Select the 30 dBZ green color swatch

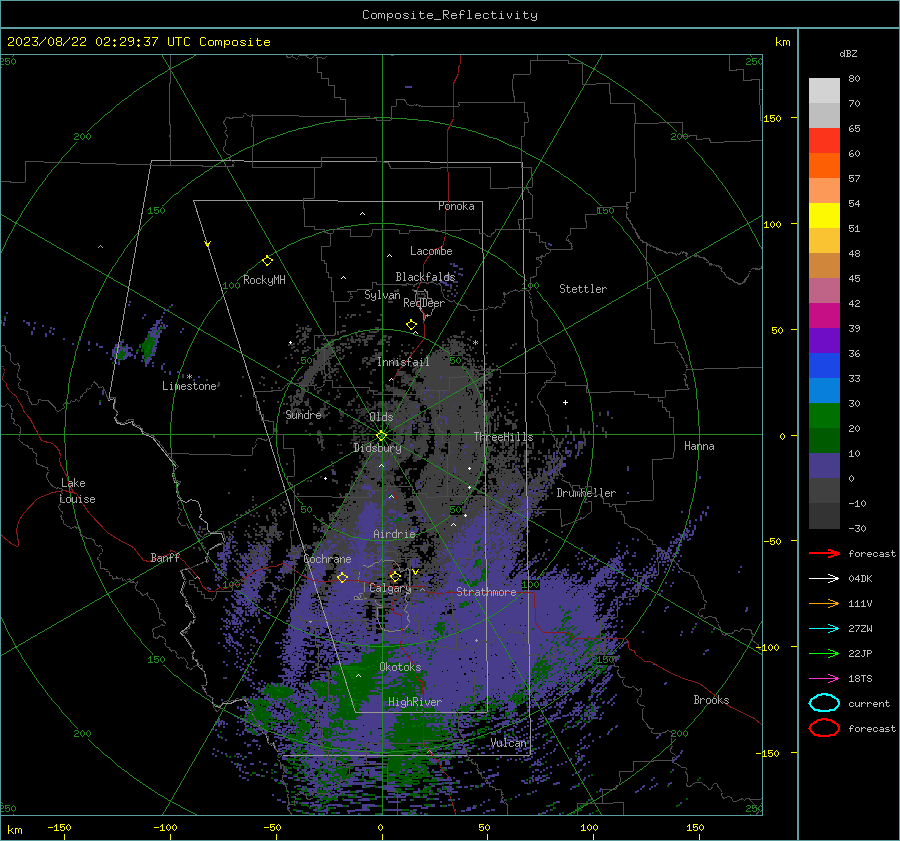[824, 416]
